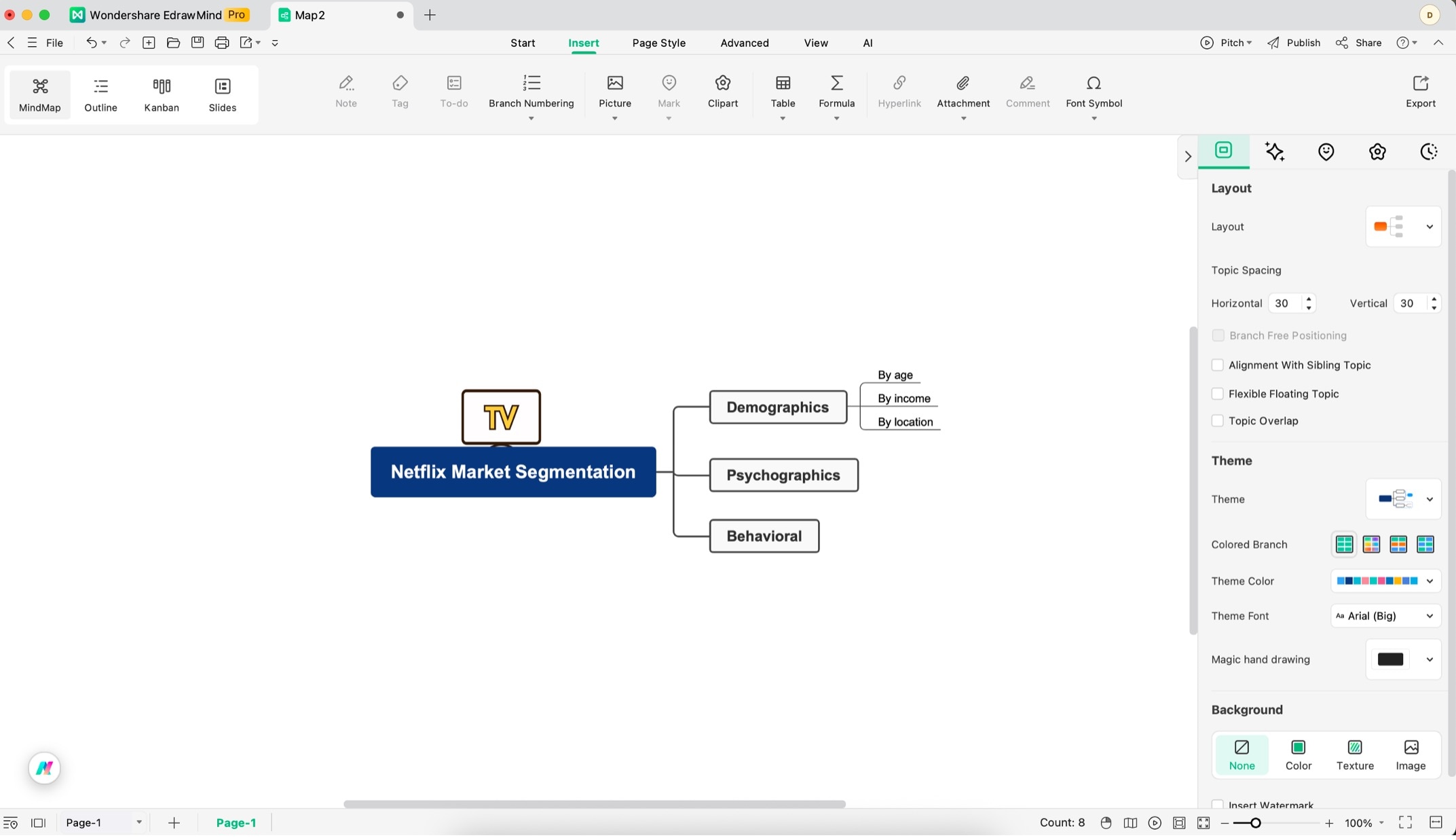The image size is (1456, 840).
Task: Select the Psychographics topic node
Action: [783, 475]
